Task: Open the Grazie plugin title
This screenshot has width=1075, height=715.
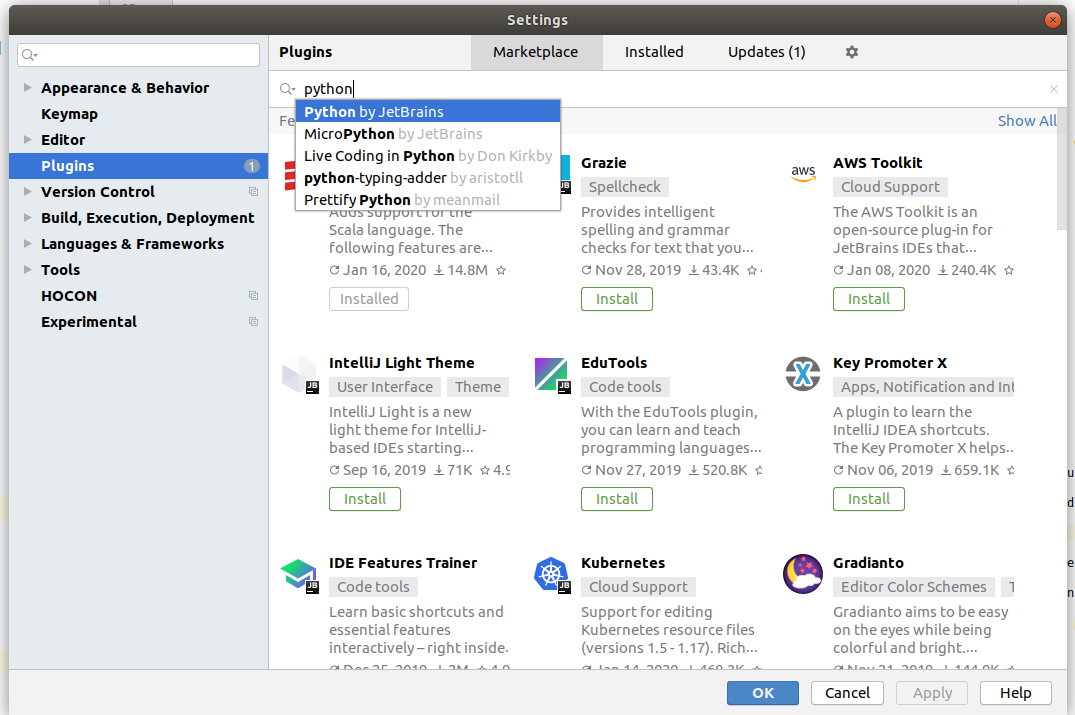Action: 603,163
